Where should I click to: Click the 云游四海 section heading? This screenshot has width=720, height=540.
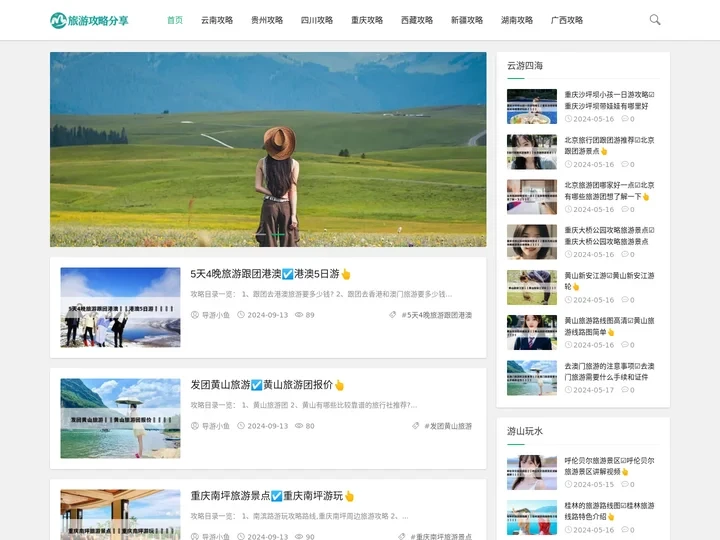click(525, 66)
